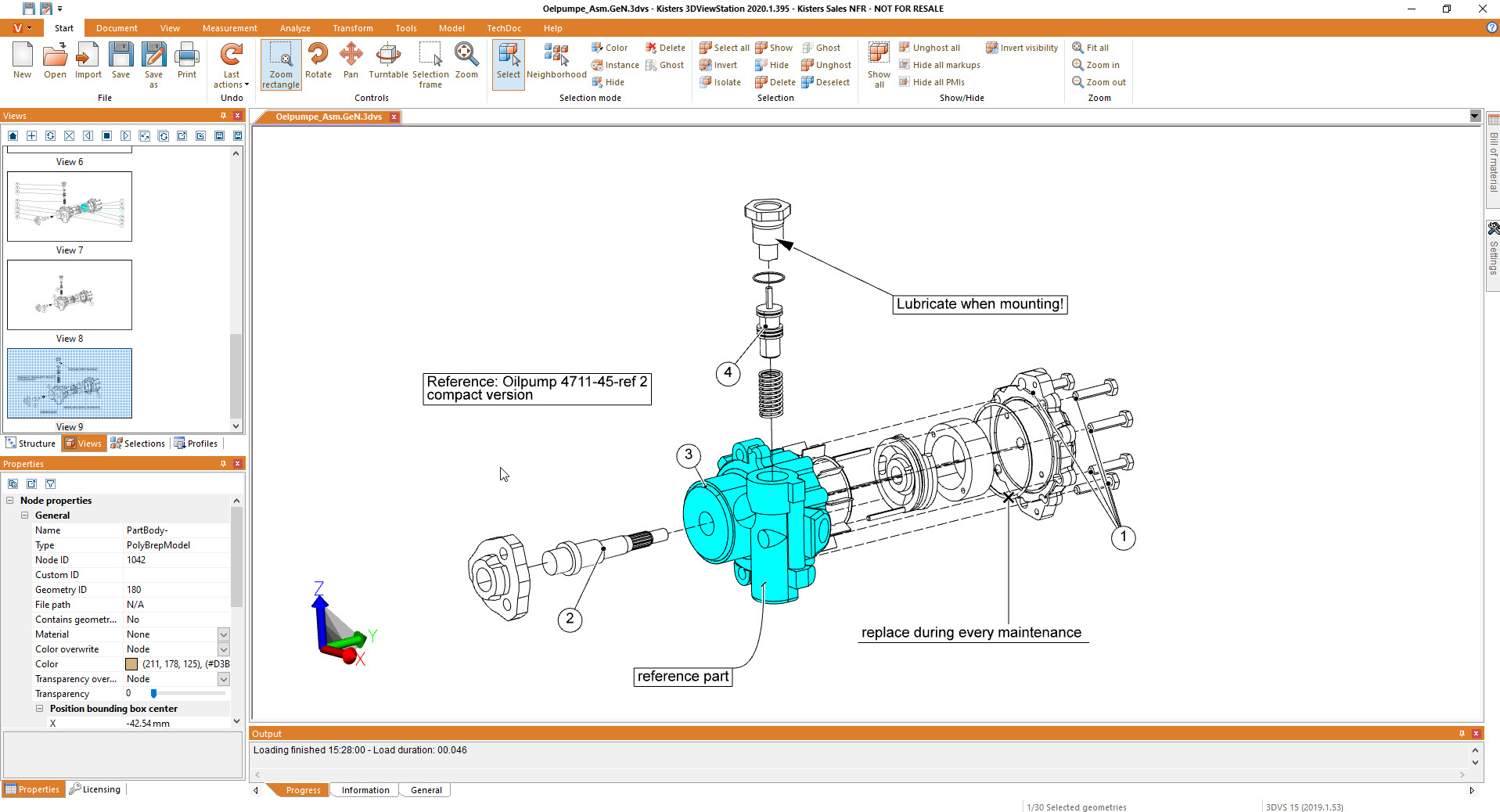Switch to the Structure tab
The image size is (1500, 812).
[31, 444]
